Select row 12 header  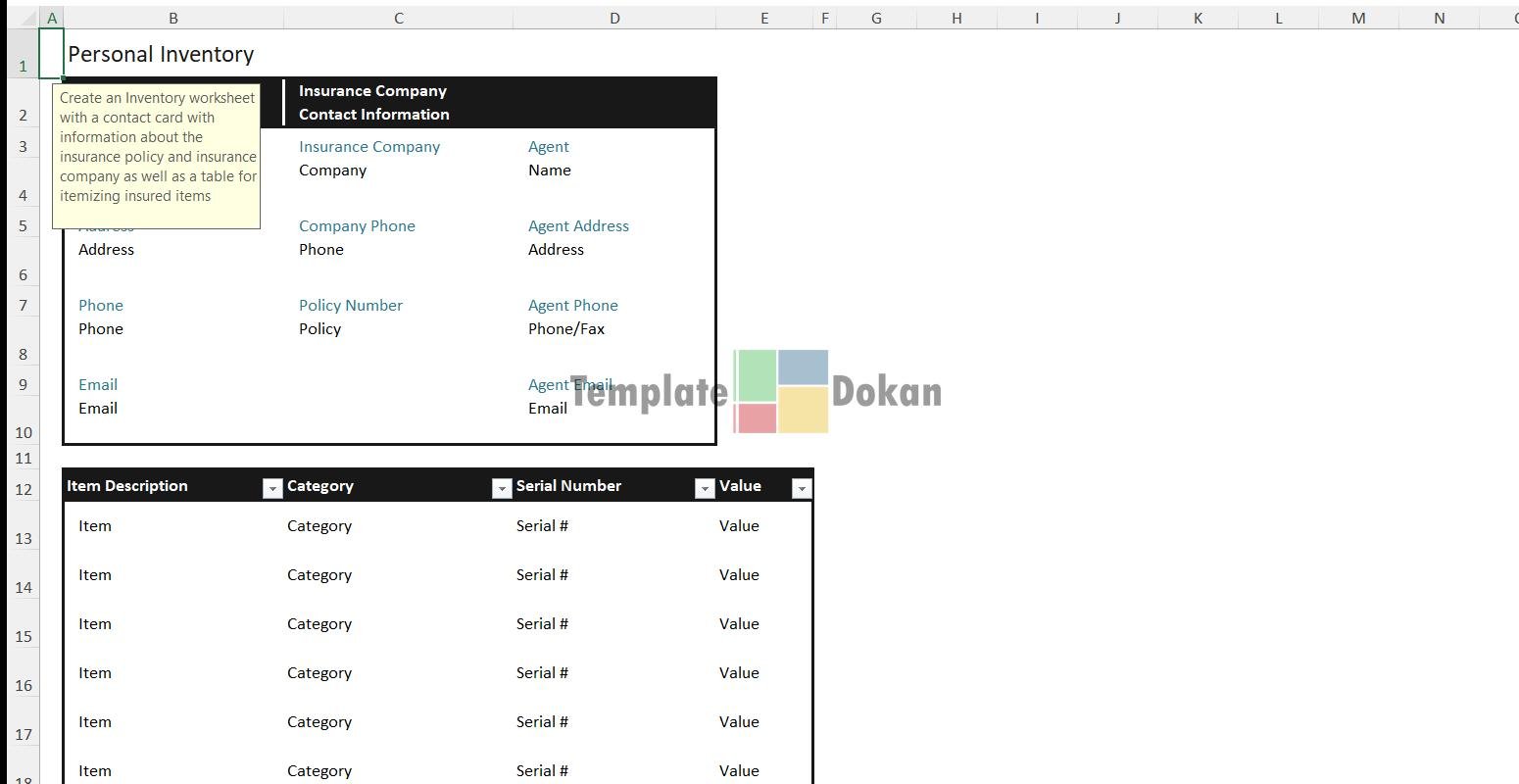[x=23, y=488]
